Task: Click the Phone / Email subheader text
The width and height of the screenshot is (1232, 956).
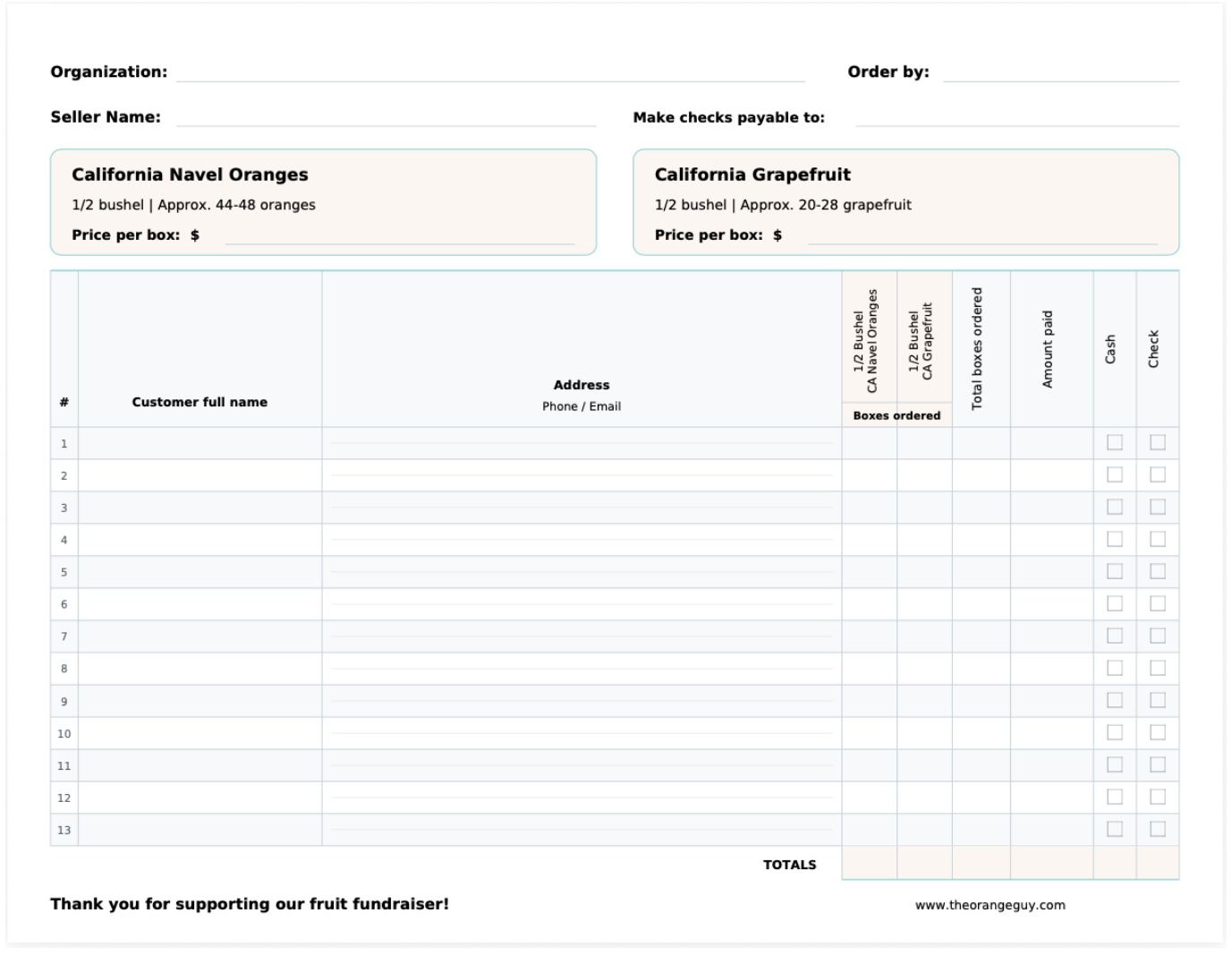Action: (582, 406)
